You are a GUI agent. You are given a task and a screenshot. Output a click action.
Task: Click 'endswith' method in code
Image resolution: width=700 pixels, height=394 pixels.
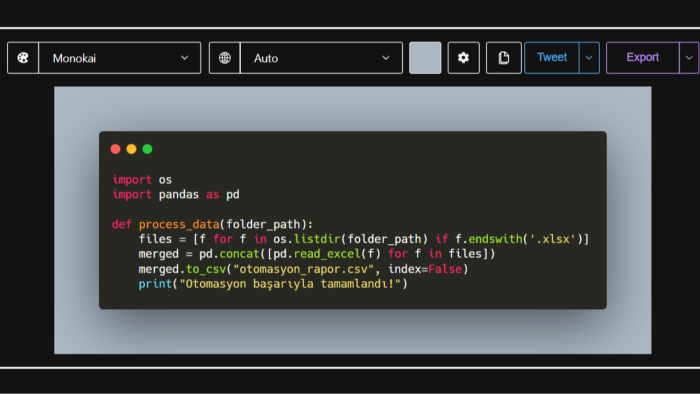coord(495,239)
